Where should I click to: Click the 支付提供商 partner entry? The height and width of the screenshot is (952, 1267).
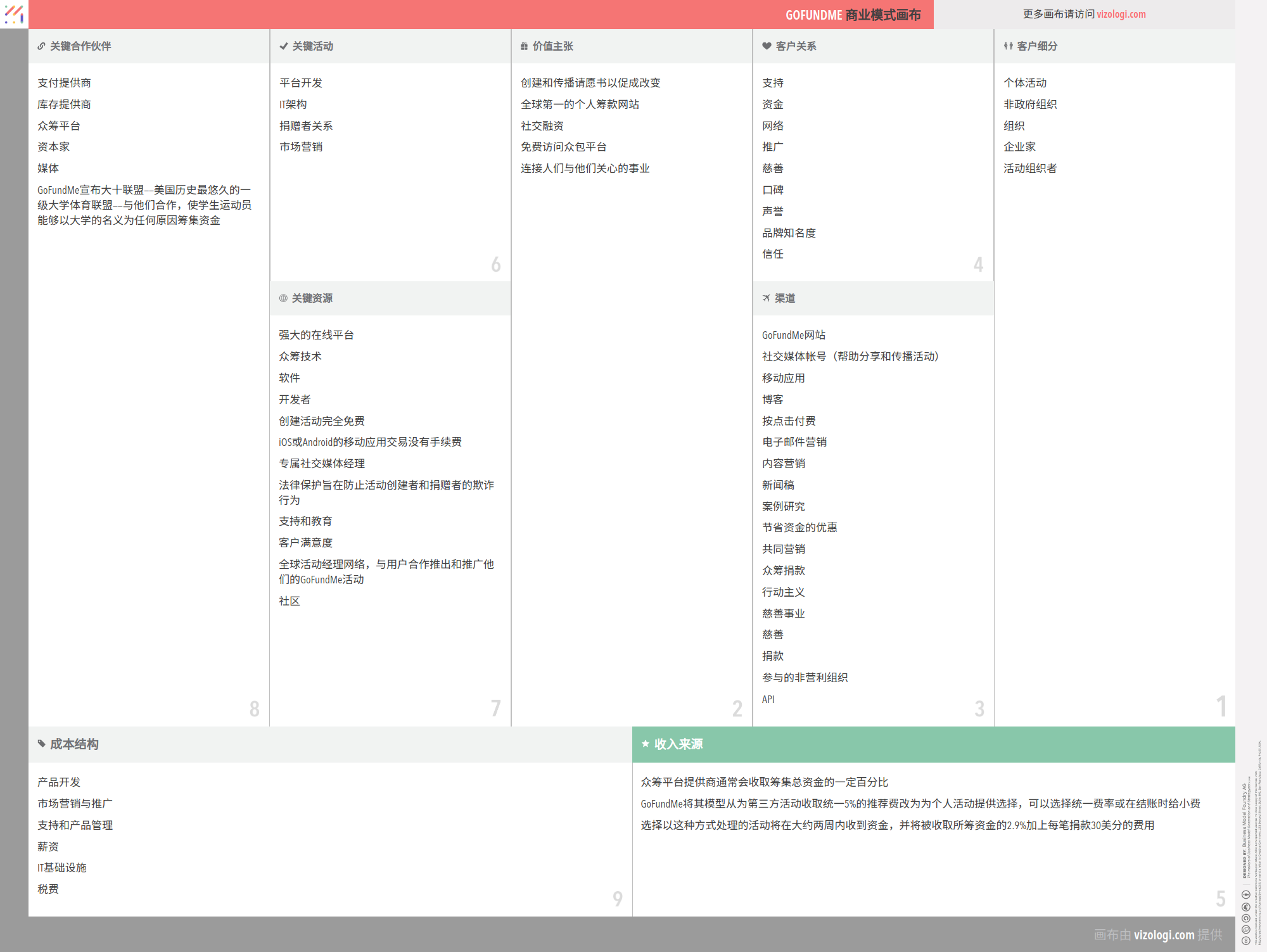64,83
